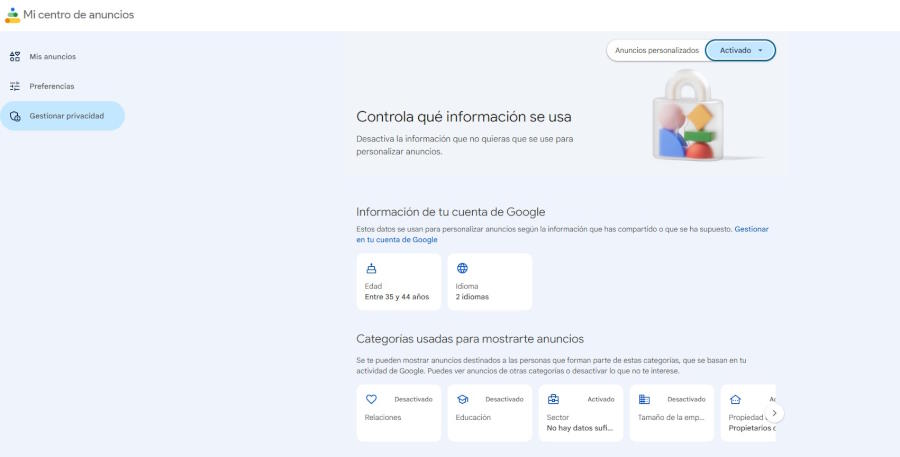Open the Propiedad category card
Screen dimensions: 900x457
point(748,413)
